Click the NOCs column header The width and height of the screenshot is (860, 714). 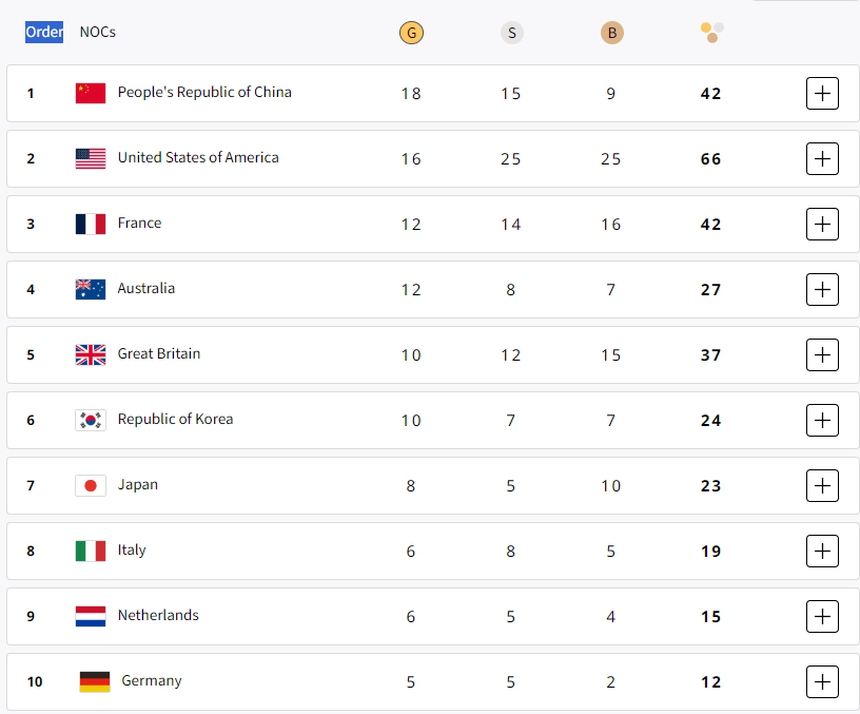point(97,32)
